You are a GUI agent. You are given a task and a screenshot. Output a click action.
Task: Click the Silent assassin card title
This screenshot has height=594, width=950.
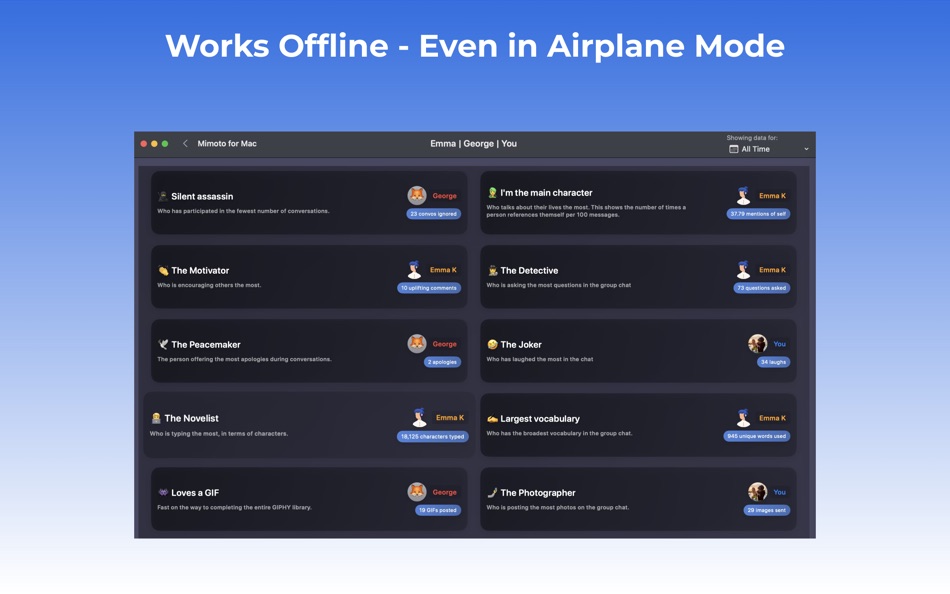202,196
